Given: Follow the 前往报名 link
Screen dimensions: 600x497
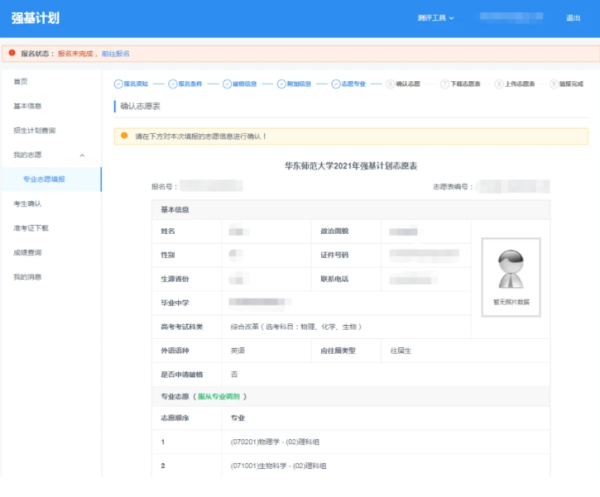Looking at the screenshot, I should pyautogui.click(x=116, y=54).
